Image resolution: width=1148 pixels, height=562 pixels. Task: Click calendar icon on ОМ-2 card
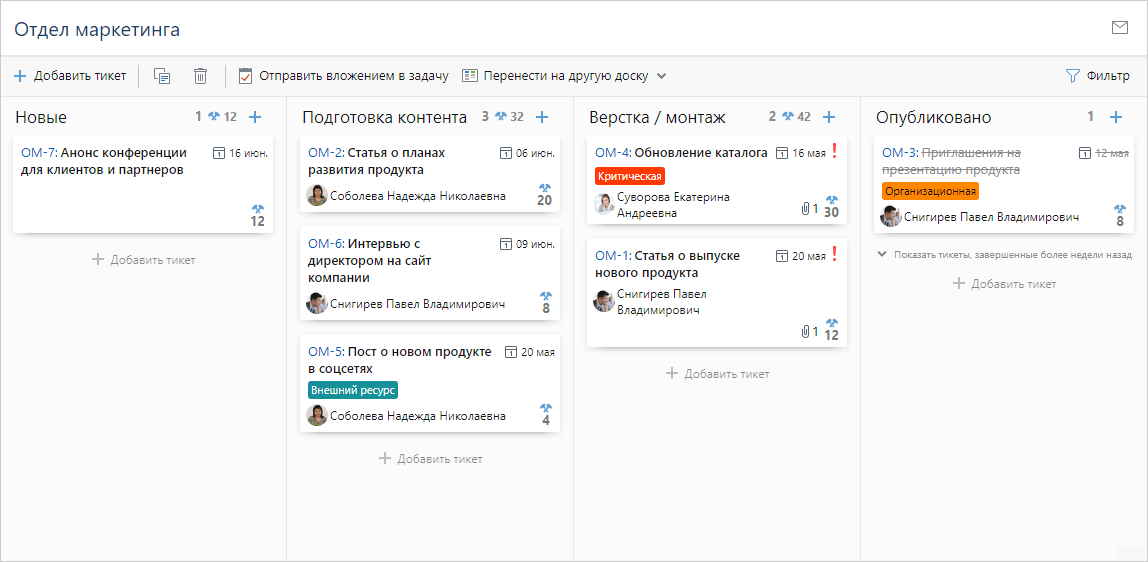click(505, 153)
